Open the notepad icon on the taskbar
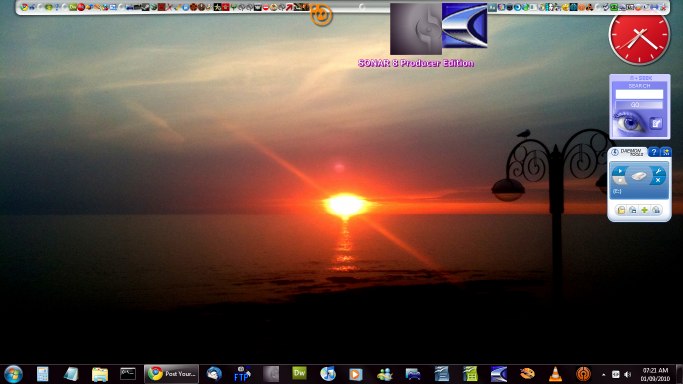Viewport: 683px width, 384px height. (x=71, y=374)
